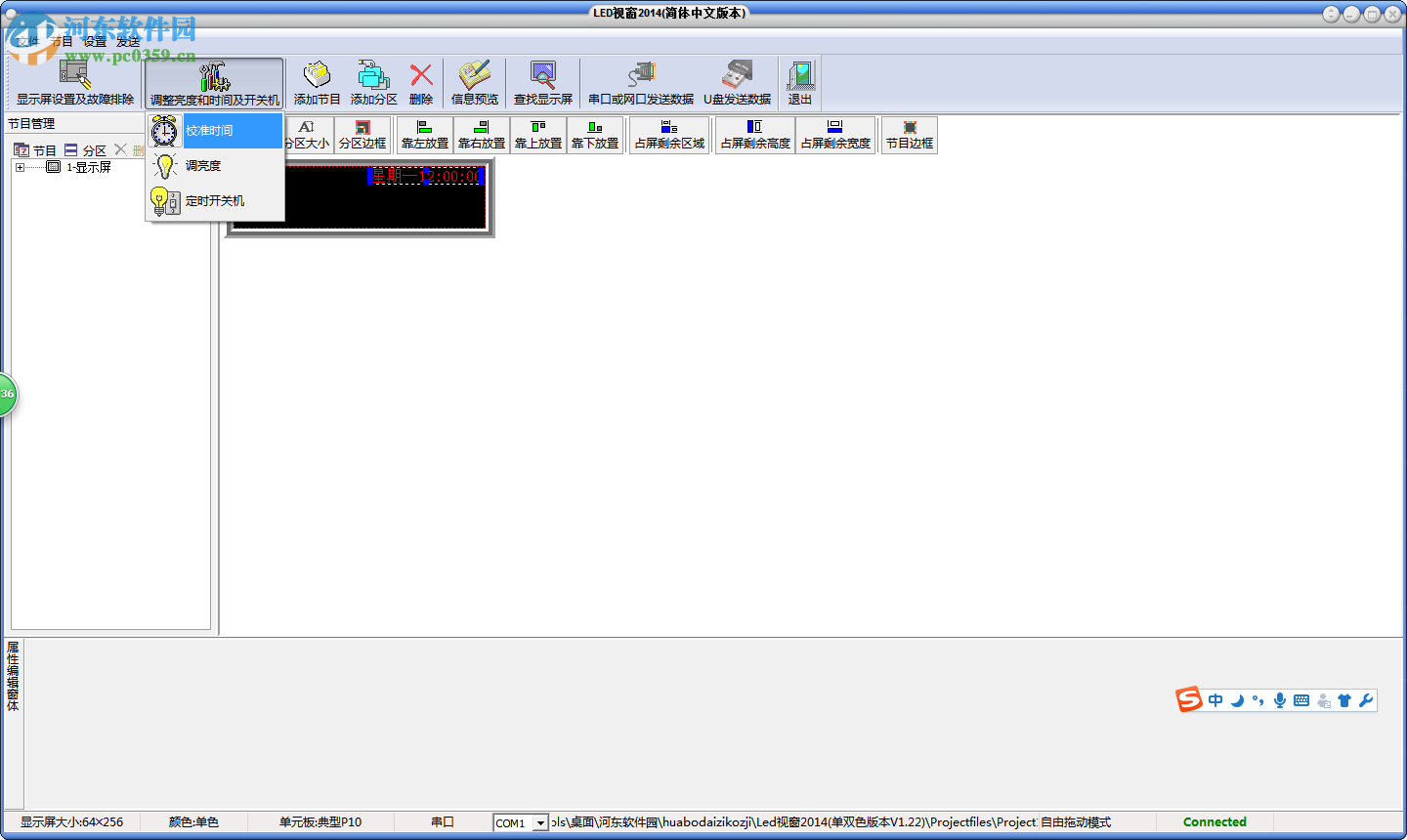Image resolution: width=1407 pixels, height=840 pixels.
Task: Click 查找显示屏 to find display
Action: (543, 83)
